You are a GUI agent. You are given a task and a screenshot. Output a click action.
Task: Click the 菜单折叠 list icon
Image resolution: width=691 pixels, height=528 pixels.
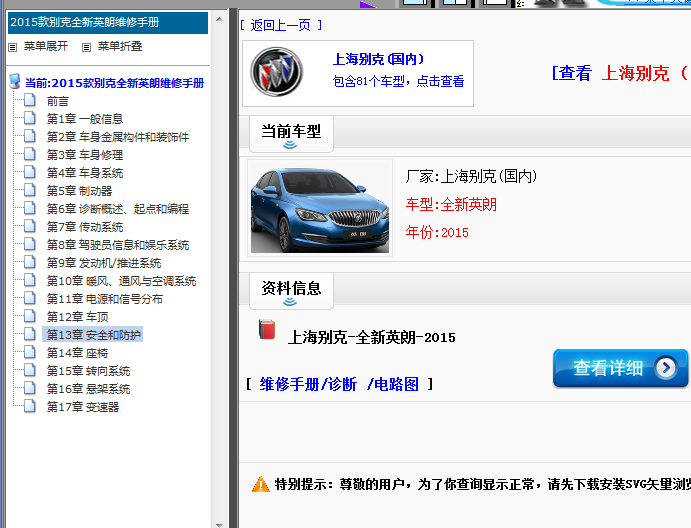[x=86, y=47]
